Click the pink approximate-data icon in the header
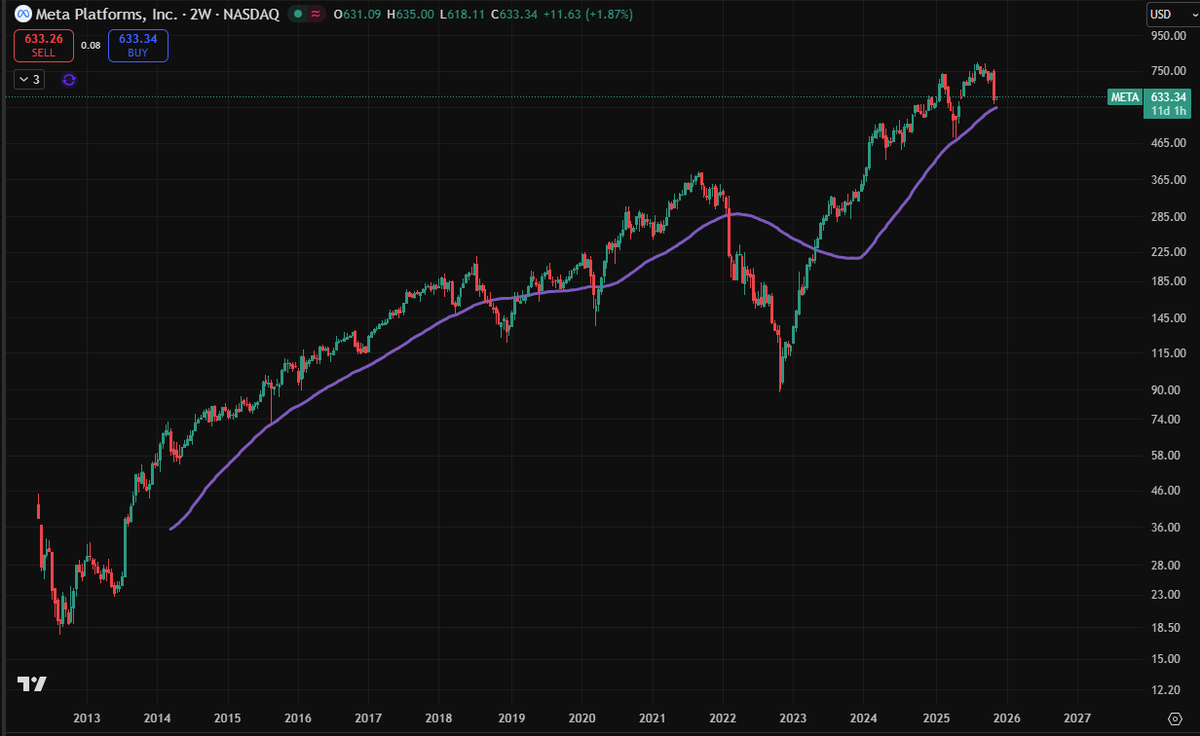Image resolution: width=1200 pixels, height=736 pixels. point(318,14)
